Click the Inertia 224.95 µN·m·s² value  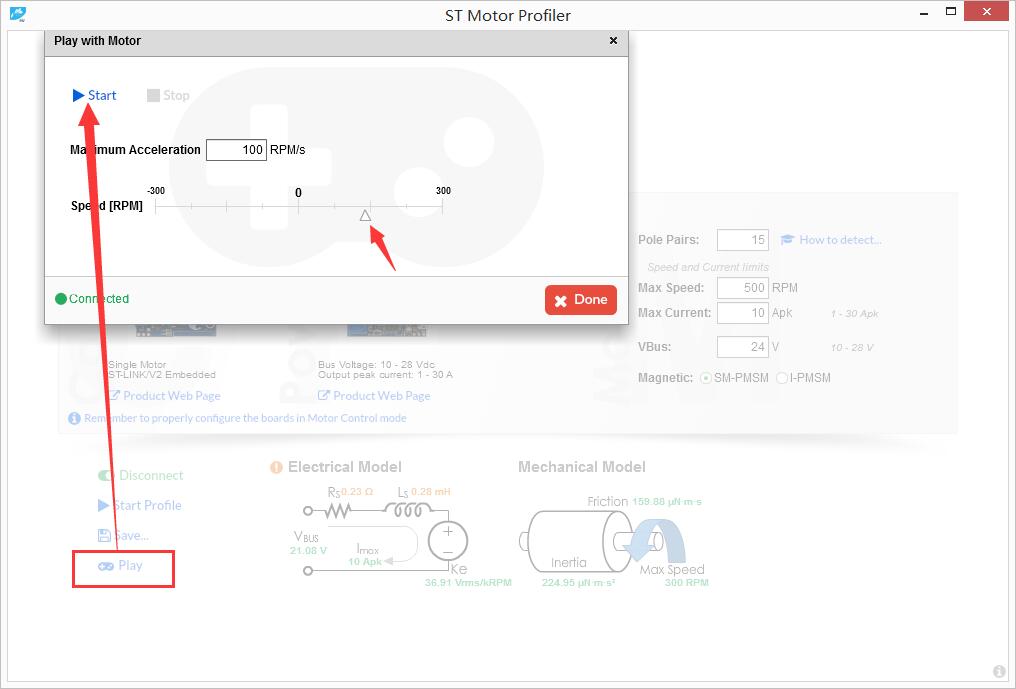(x=579, y=583)
